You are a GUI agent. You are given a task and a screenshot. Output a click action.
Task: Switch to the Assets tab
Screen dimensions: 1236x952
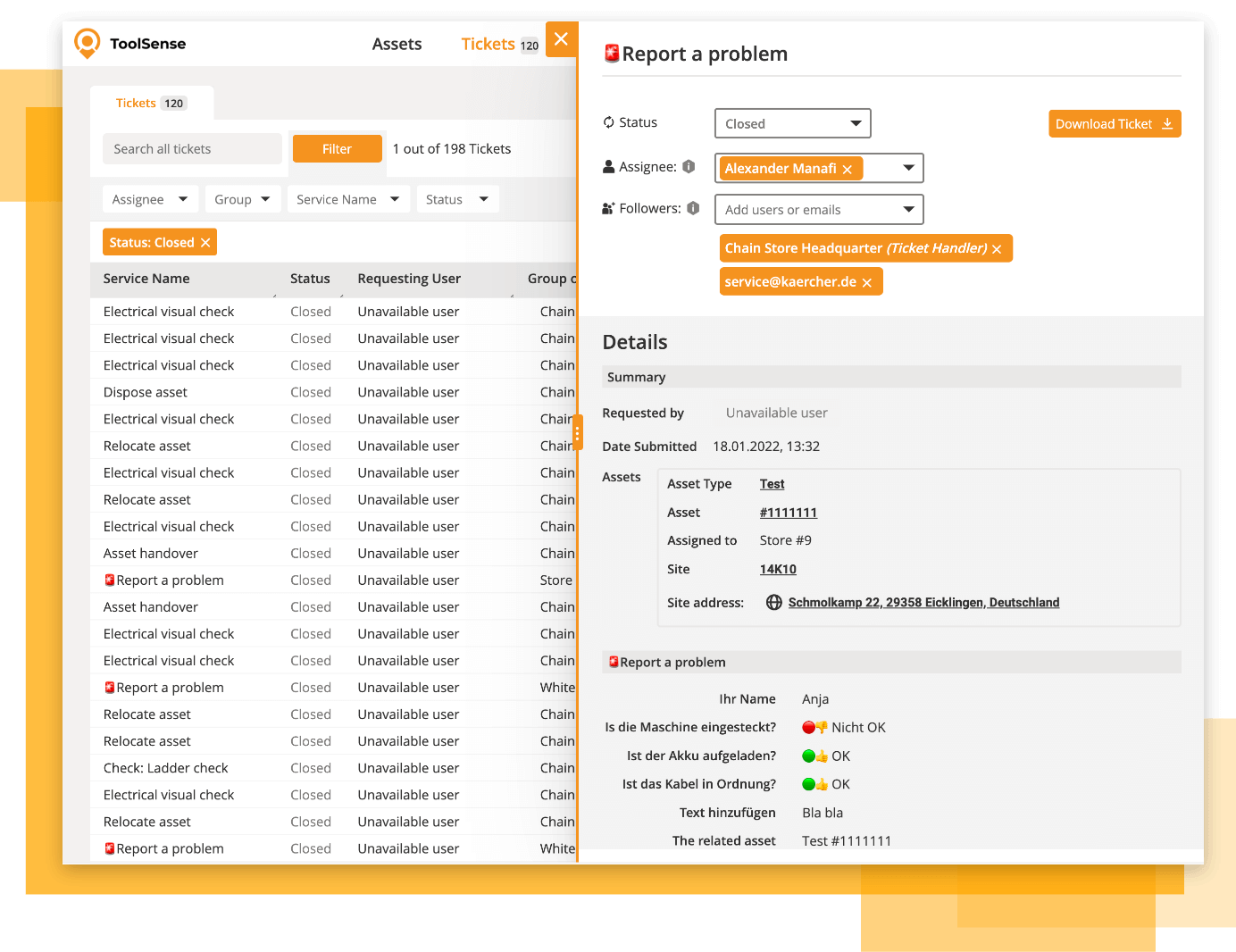(397, 43)
